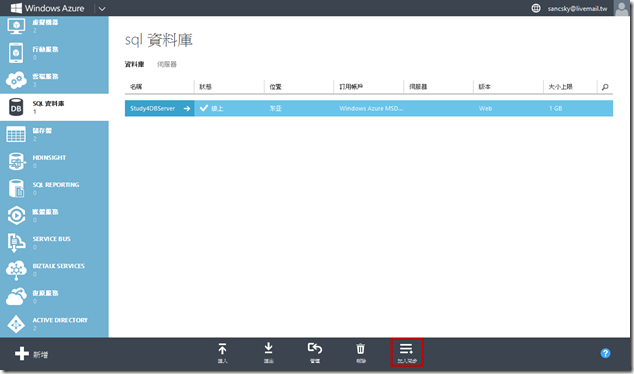The height and width of the screenshot is (374, 634).
Task: Open Active Directory section
Action: [54, 324]
